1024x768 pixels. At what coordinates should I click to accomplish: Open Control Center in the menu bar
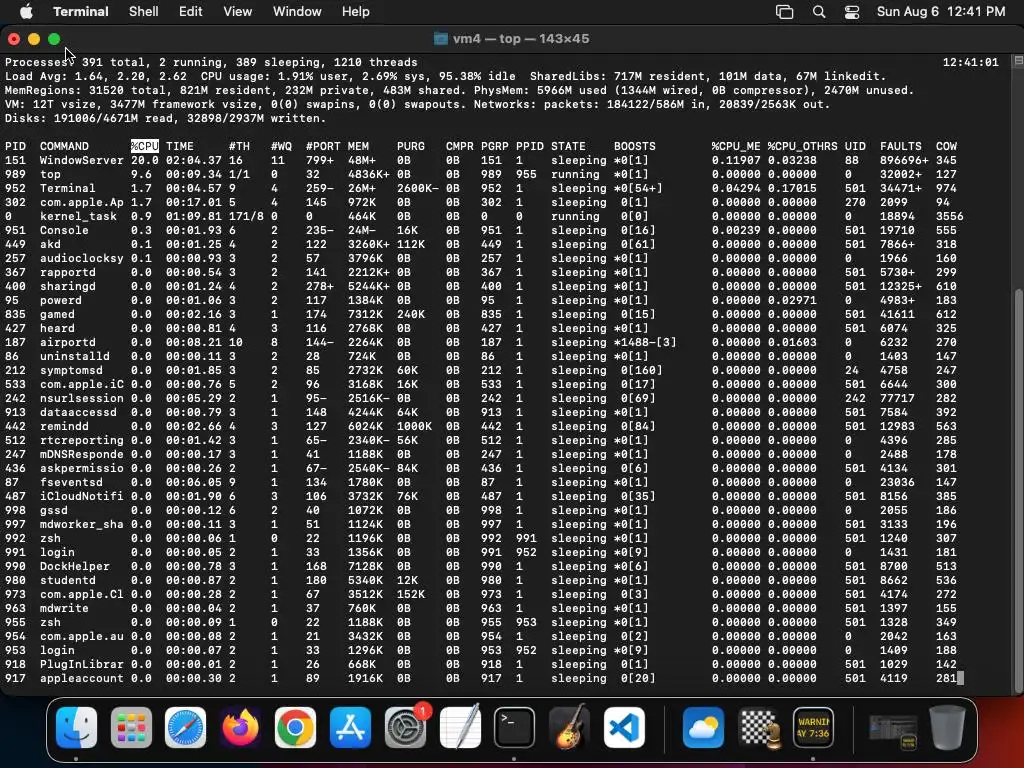click(x=852, y=12)
